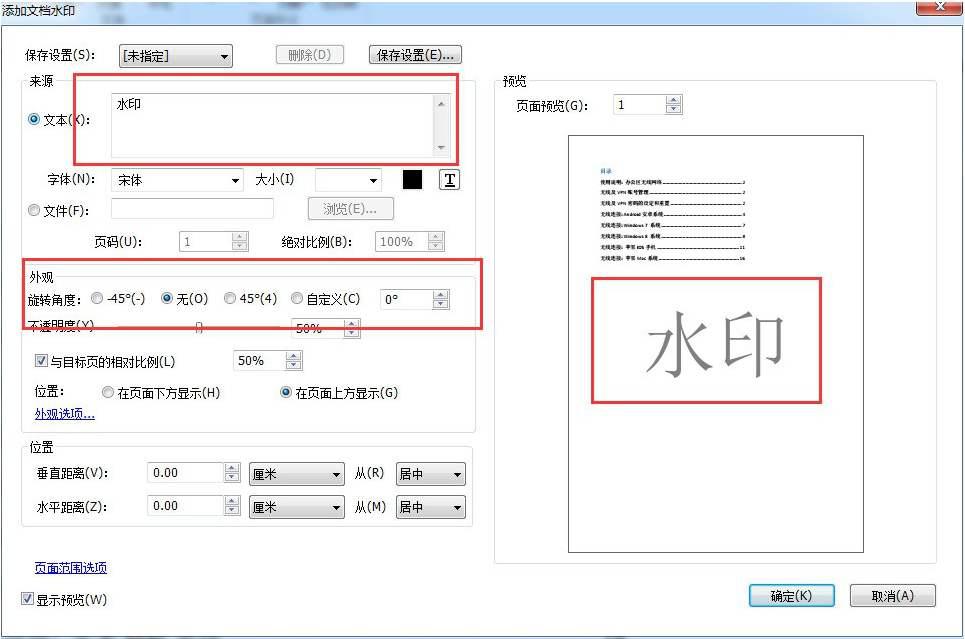Image resolution: width=965 pixels, height=639 pixels.
Task: Open the 保存设置 [未指定] dropdown
Action: (226, 56)
